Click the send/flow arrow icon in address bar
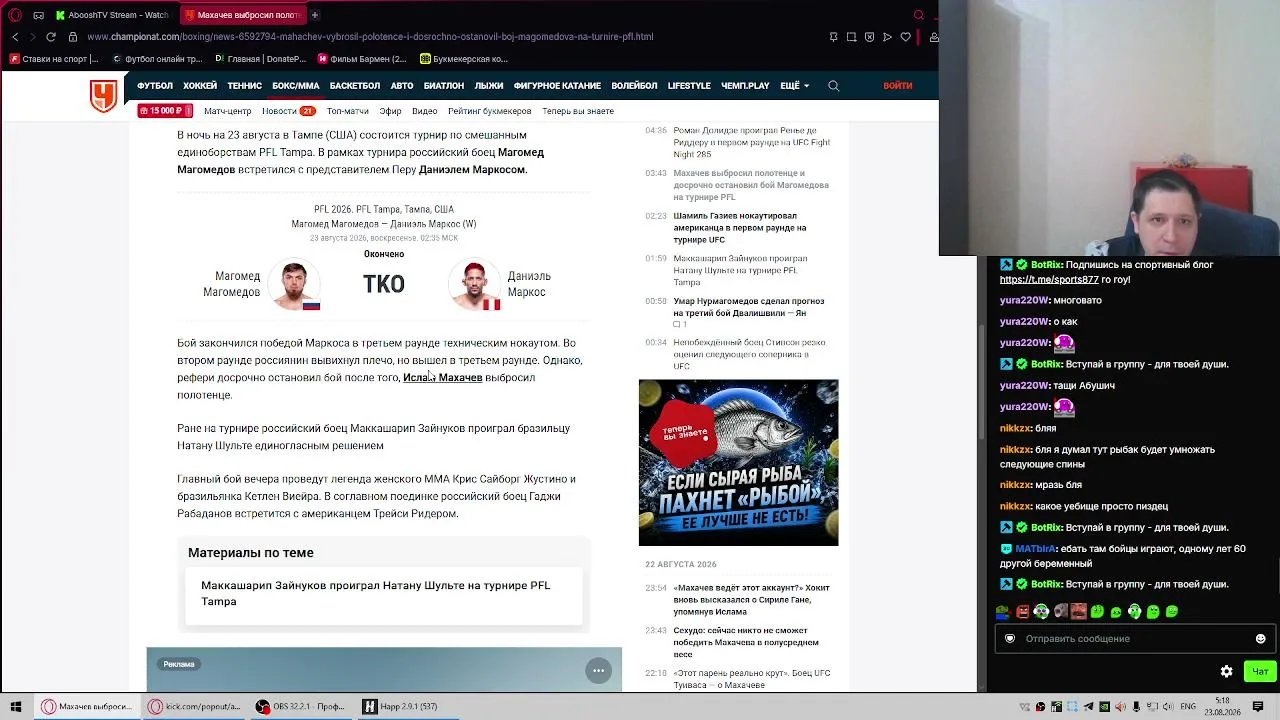The width and height of the screenshot is (1280, 720). [x=887, y=37]
